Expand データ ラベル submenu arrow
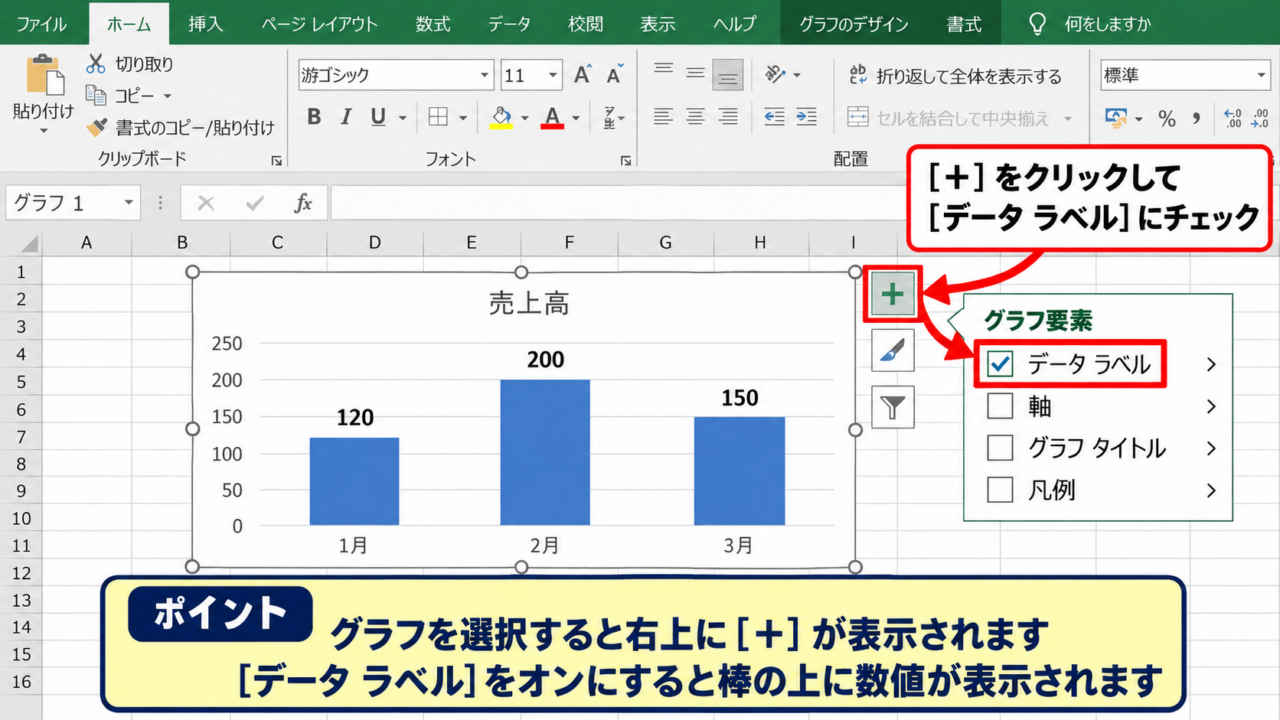 (1211, 364)
